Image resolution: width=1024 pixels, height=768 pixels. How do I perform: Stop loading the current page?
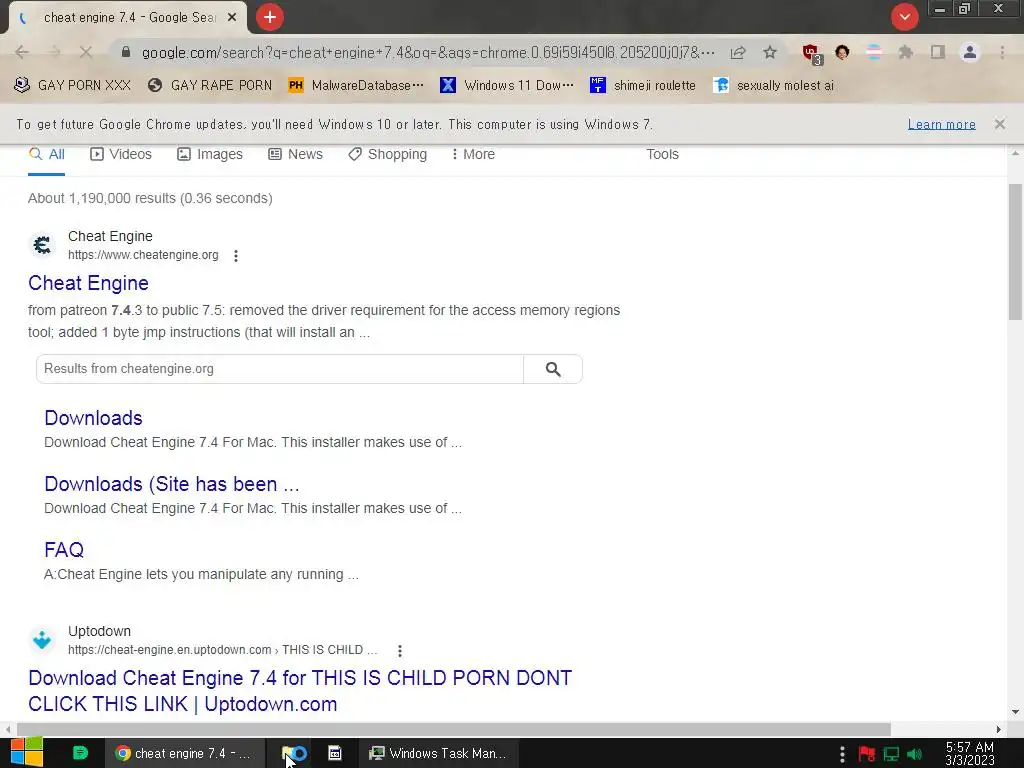tap(86, 52)
